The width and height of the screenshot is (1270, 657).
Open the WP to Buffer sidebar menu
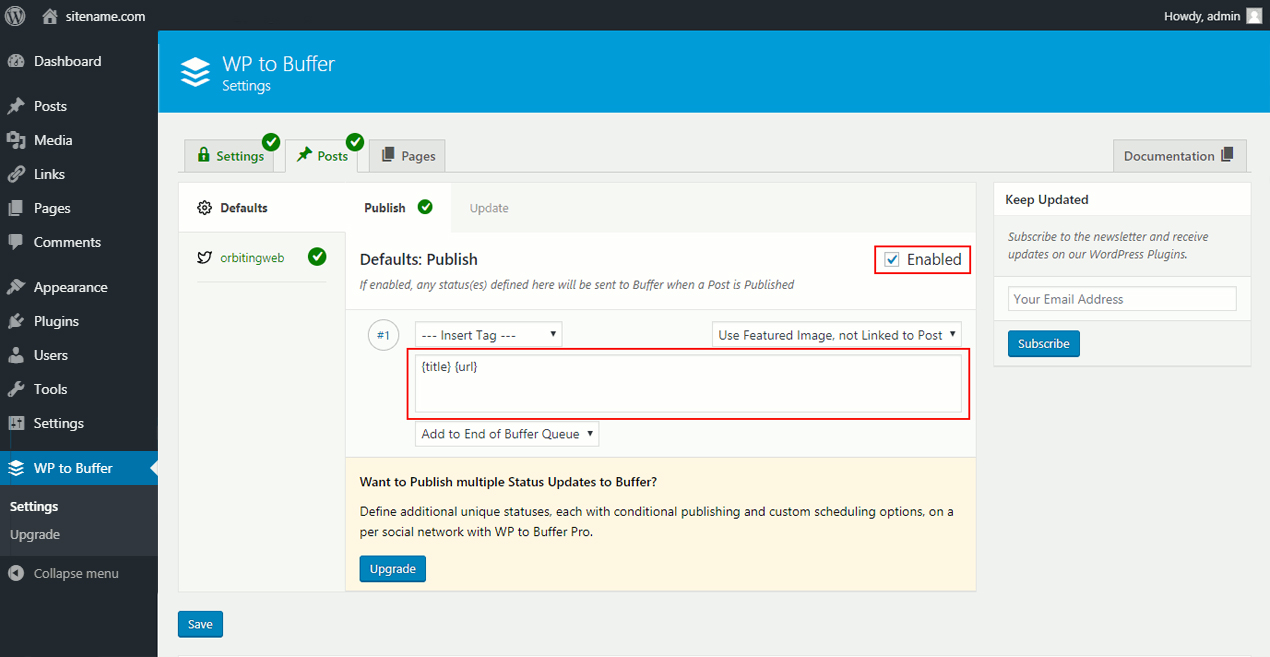point(79,468)
